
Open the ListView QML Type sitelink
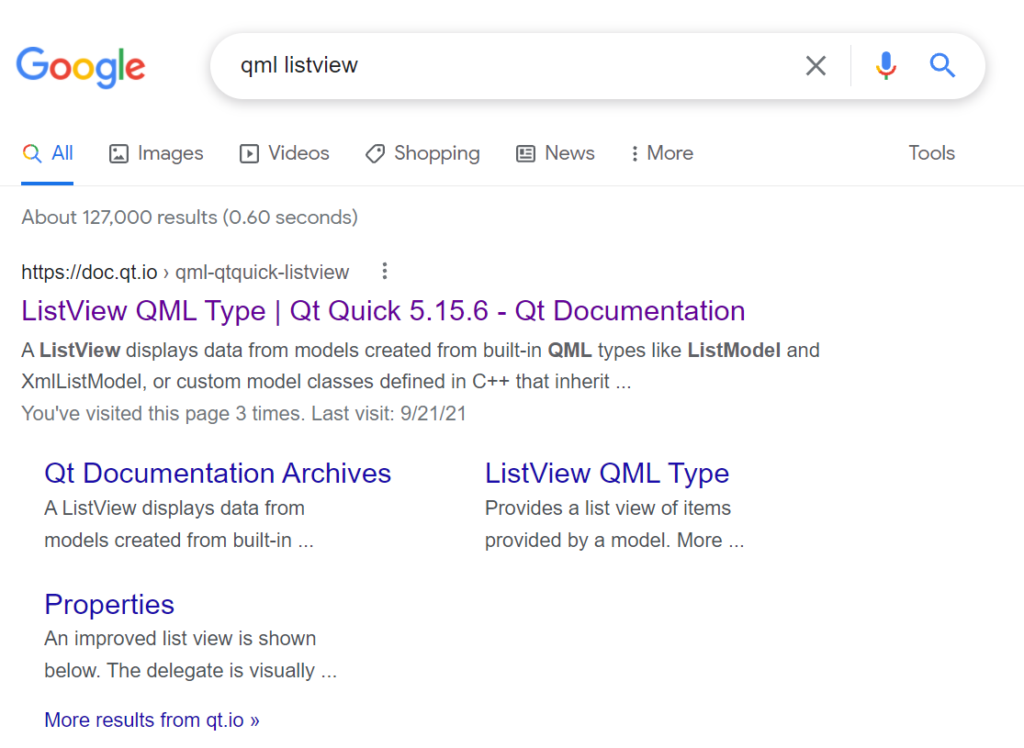point(607,473)
